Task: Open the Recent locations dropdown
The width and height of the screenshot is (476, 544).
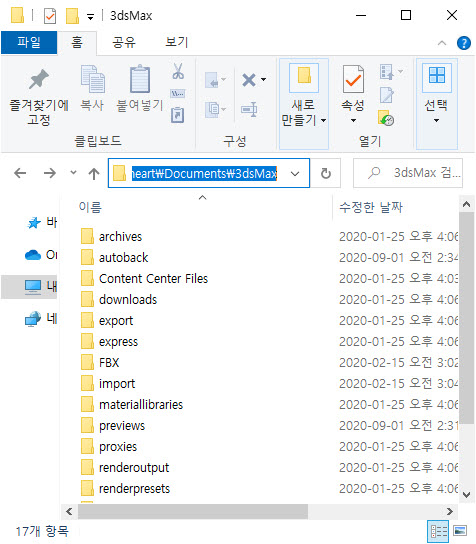Action: (73, 172)
